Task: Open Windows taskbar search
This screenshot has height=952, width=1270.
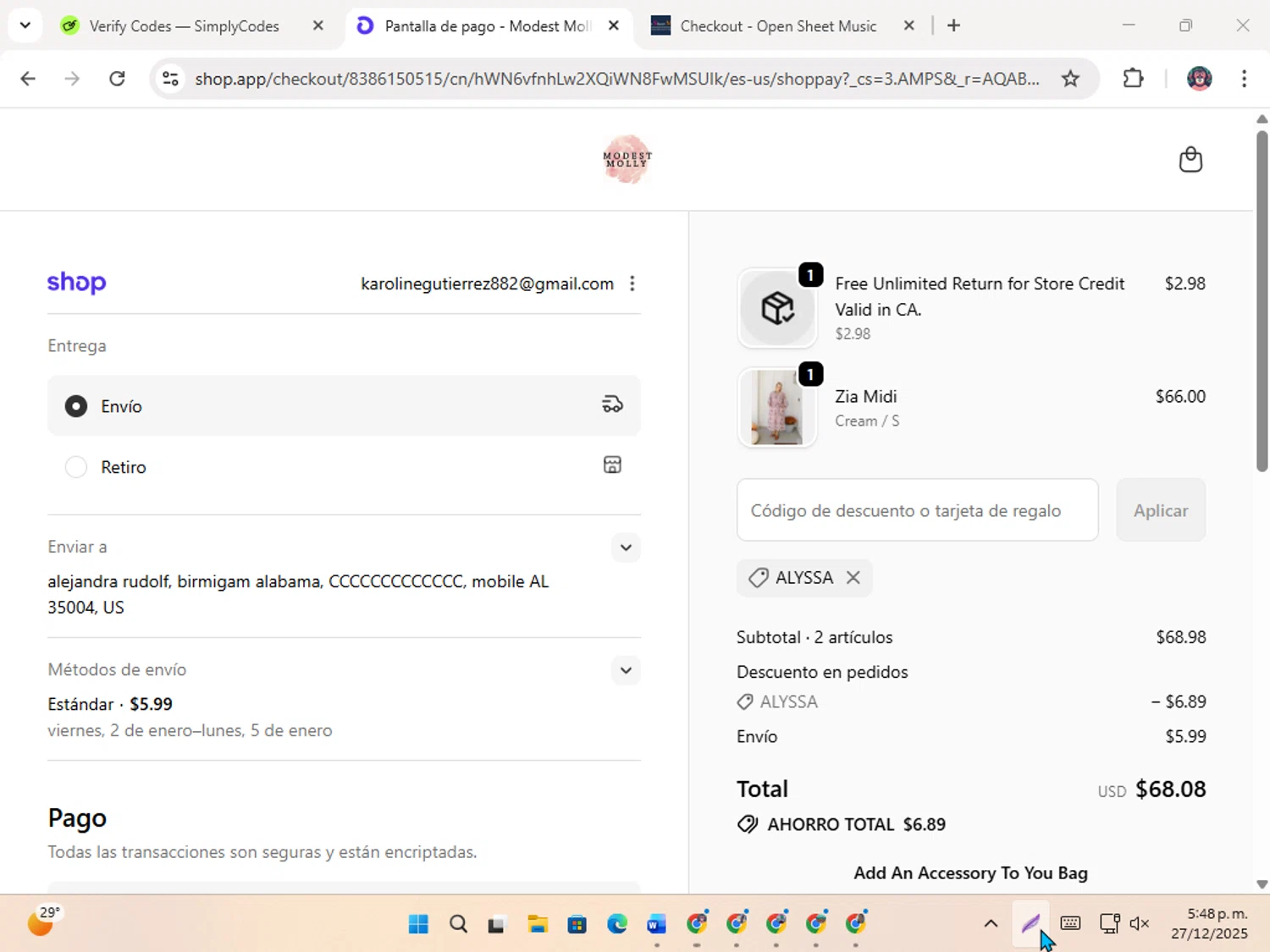Action: (x=458, y=923)
